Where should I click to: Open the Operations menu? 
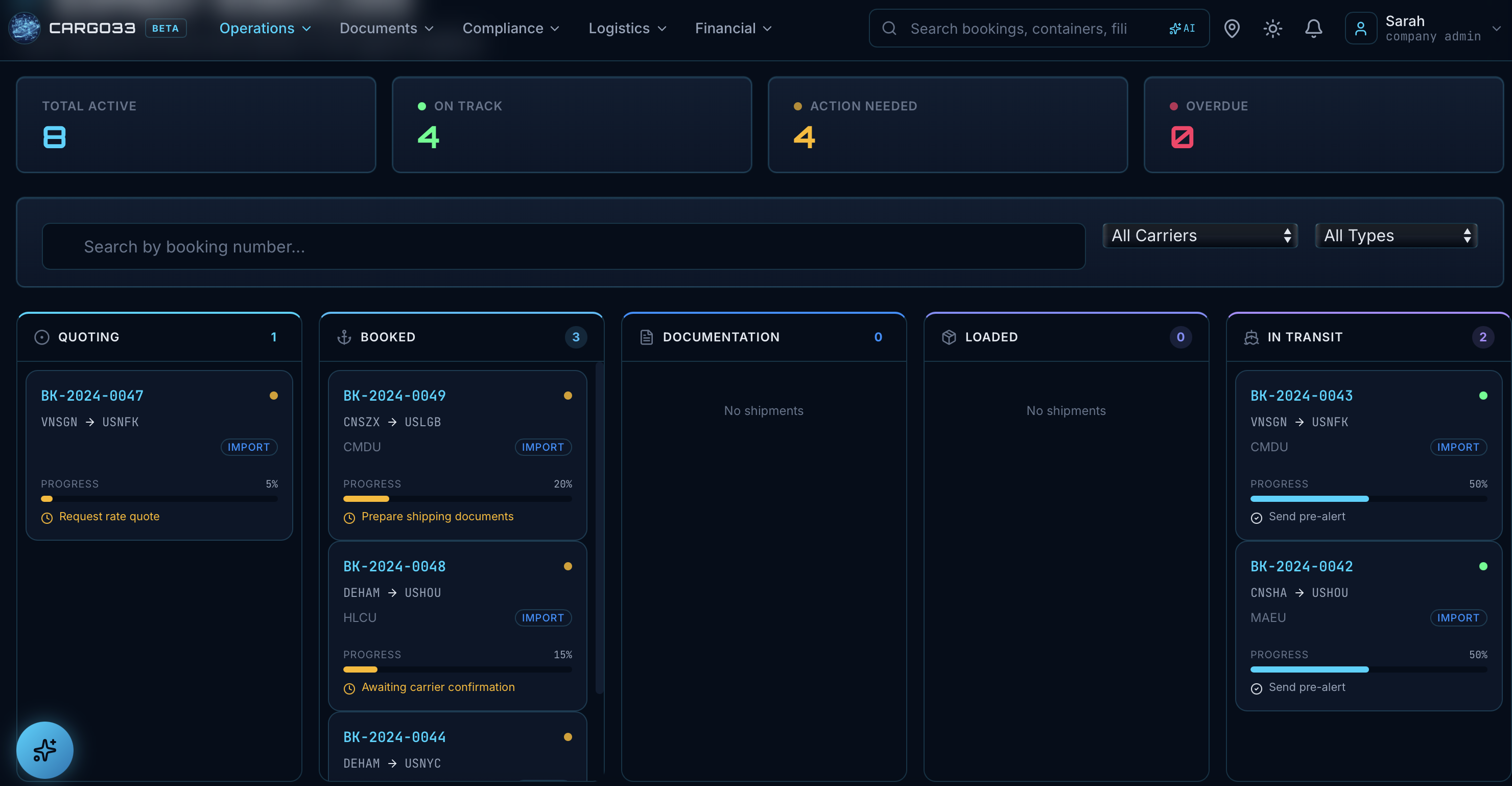265,28
